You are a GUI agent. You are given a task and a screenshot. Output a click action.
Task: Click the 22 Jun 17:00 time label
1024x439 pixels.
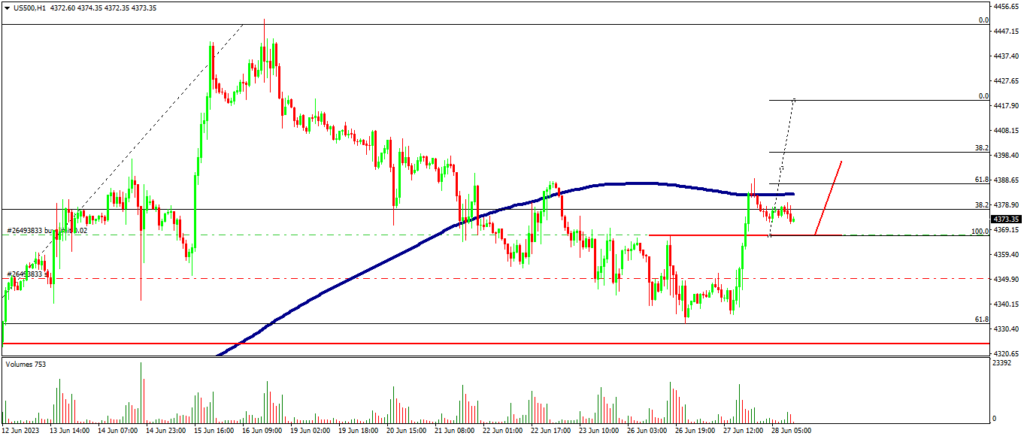pyautogui.click(x=552, y=431)
